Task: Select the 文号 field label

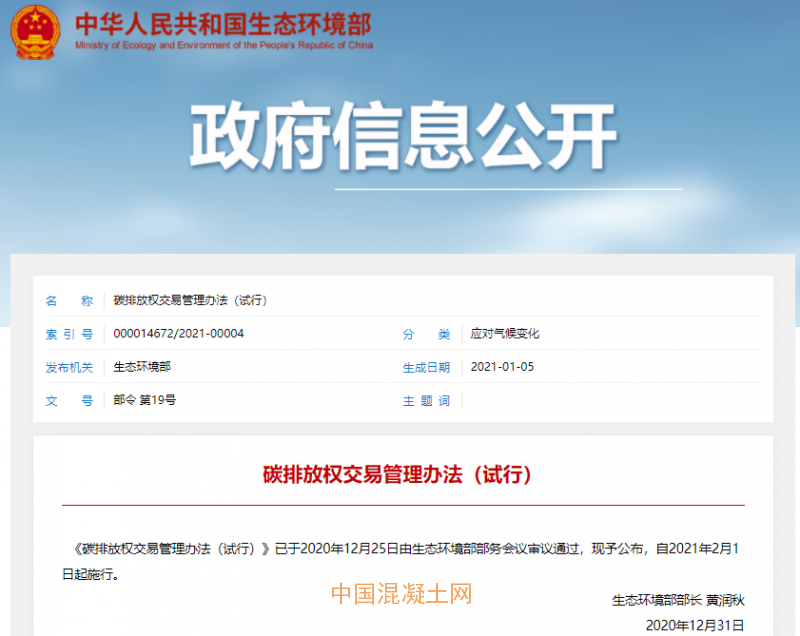Action: (x=69, y=400)
